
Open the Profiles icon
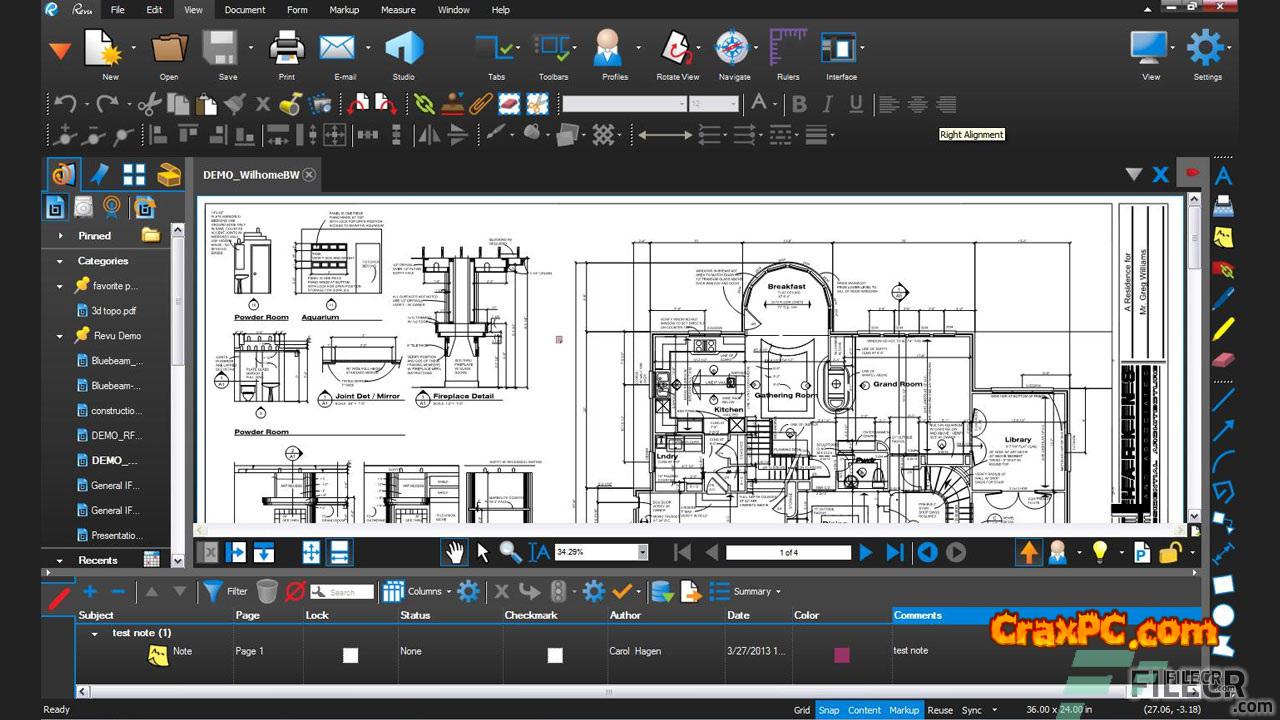click(x=608, y=48)
